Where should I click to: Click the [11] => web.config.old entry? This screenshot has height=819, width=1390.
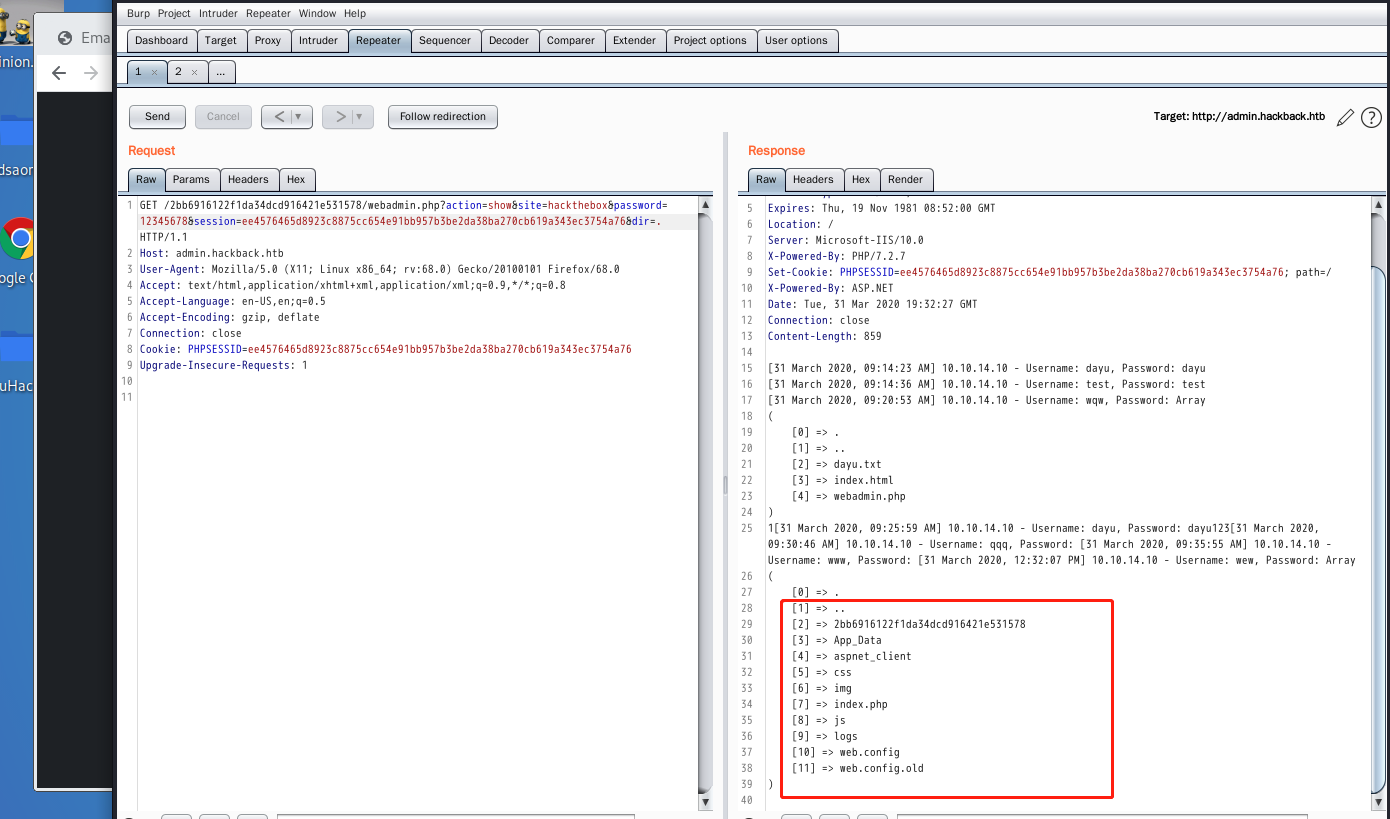click(858, 768)
